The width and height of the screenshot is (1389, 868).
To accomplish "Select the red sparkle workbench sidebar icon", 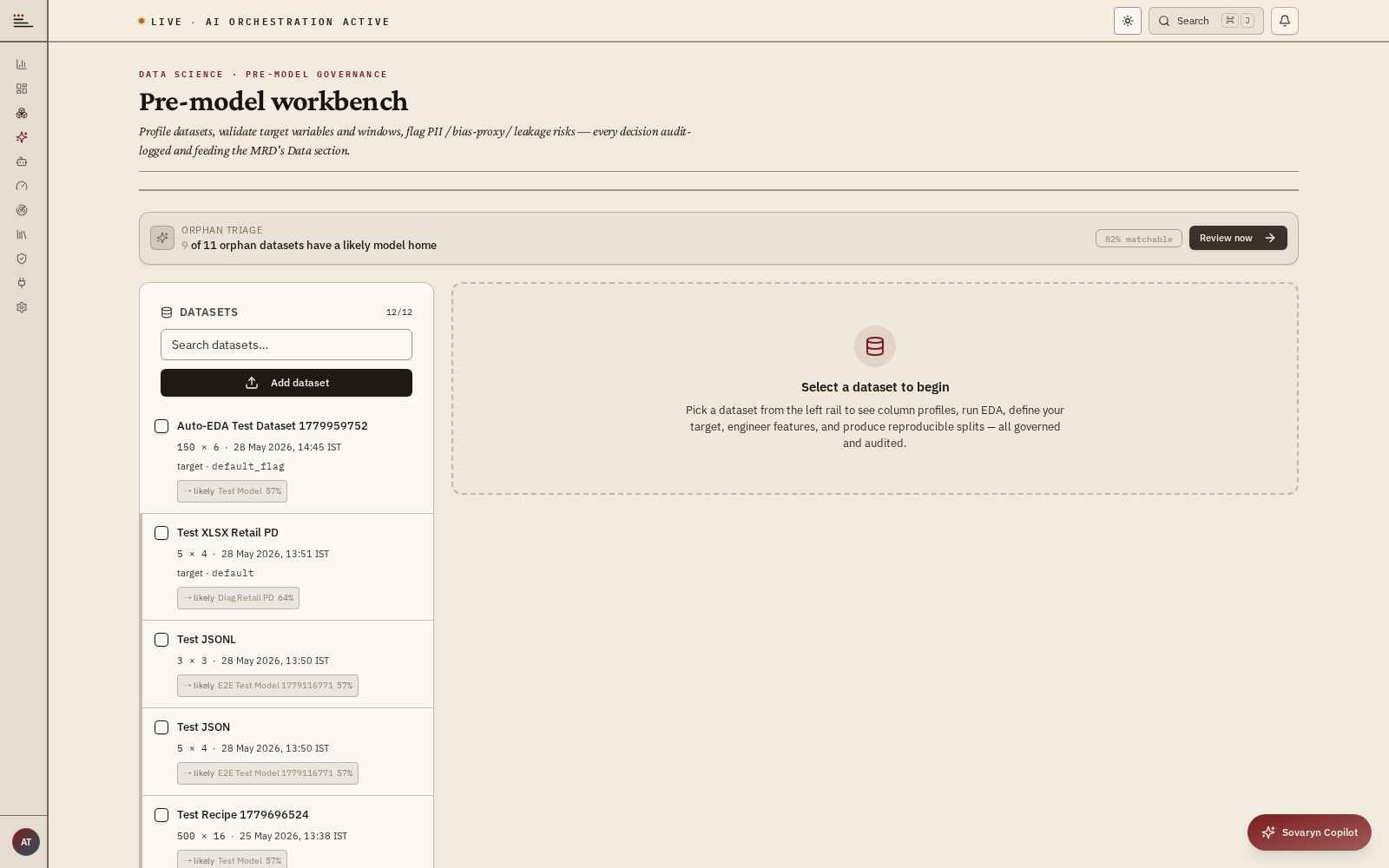I will coord(22,137).
